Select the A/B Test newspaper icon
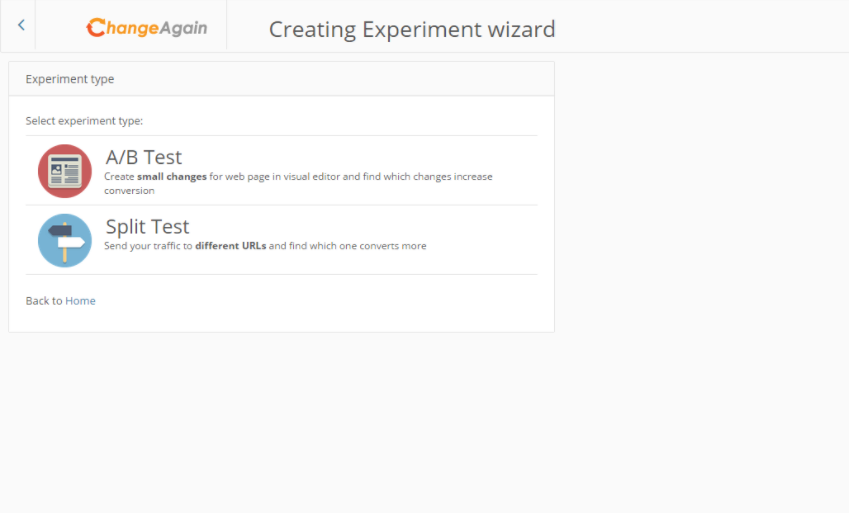Viewport: 849px width, 513px height. 65,171
